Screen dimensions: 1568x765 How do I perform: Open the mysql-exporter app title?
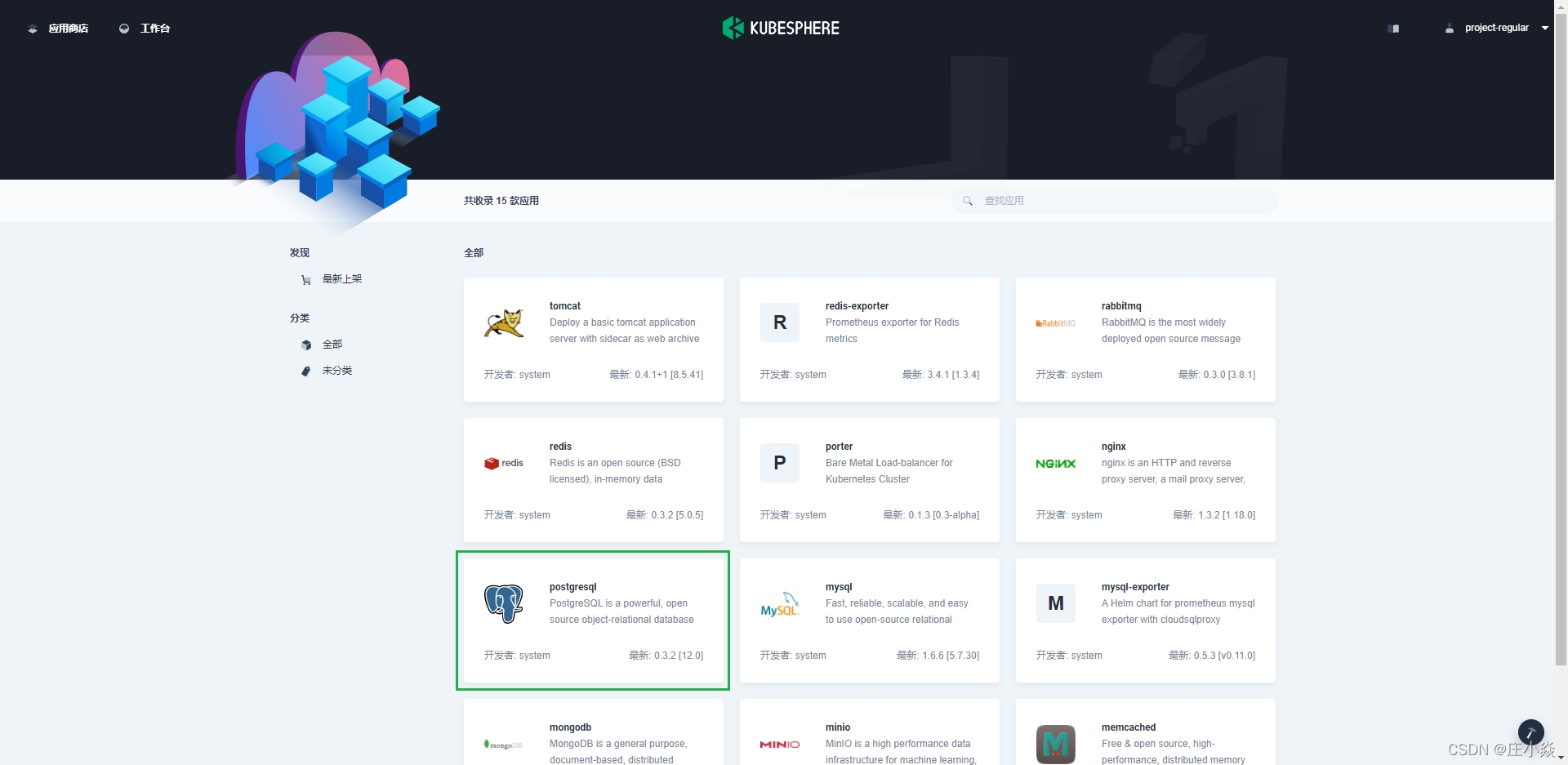point(1135,587)
